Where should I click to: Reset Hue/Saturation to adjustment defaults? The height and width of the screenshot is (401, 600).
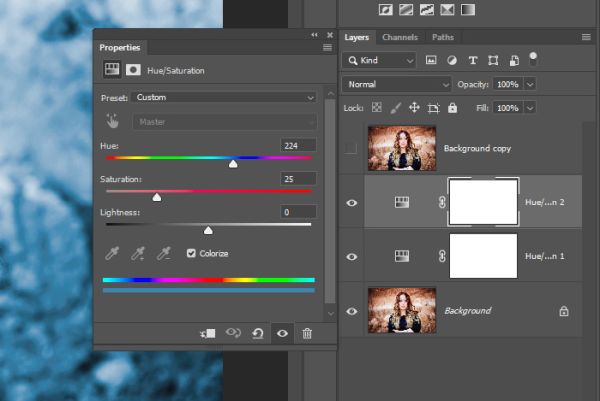point(258,333)
